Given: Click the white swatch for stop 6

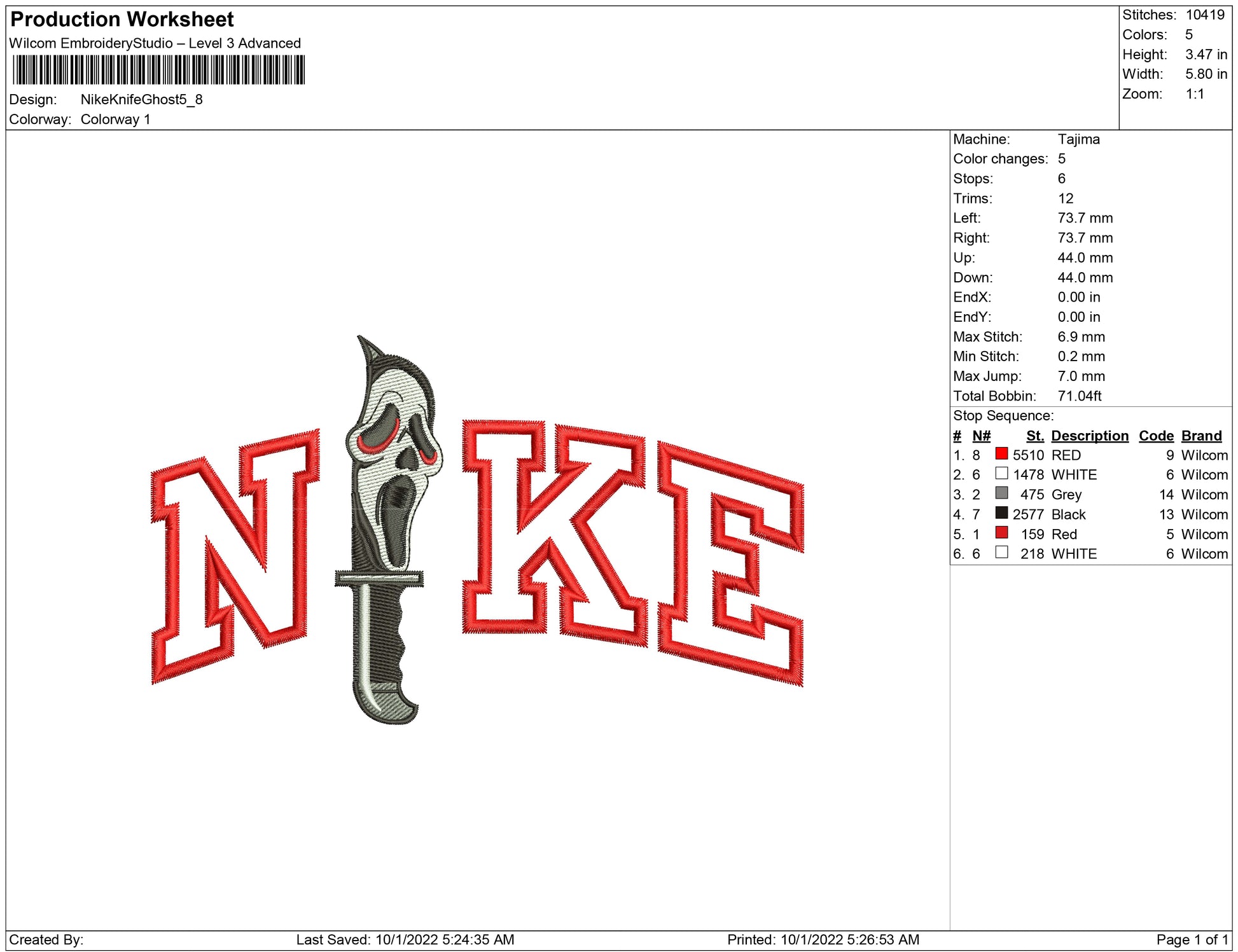Looking at the screenshot, I should [x=1001, y=553].
